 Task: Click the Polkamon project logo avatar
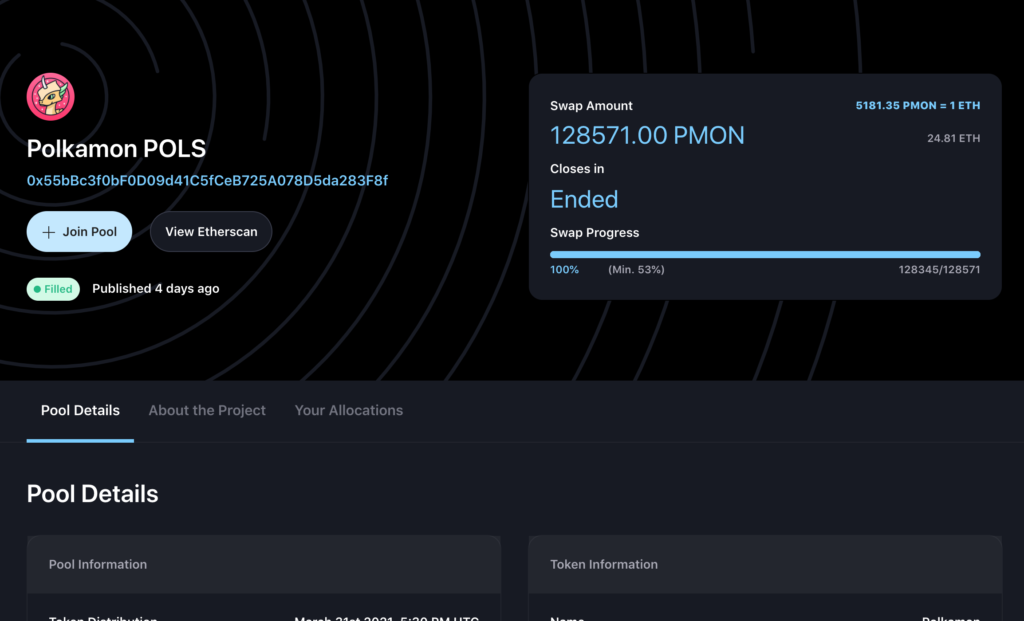pyautogui.click(x=50, y=97)
